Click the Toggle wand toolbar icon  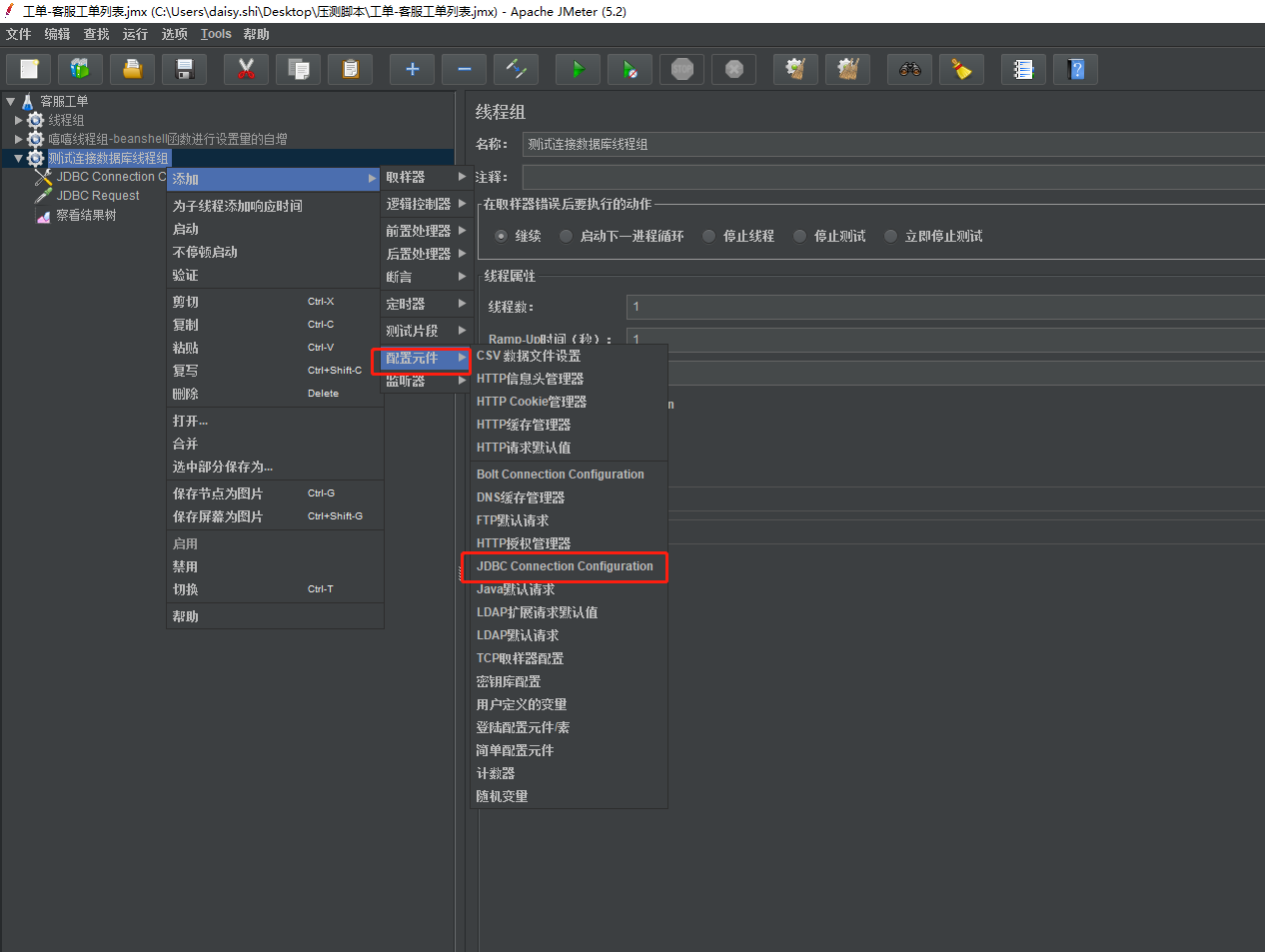[517, 69]
